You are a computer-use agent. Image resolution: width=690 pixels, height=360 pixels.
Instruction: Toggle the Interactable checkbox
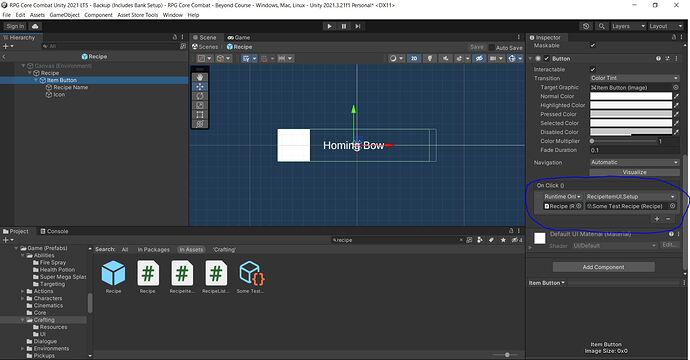click(593, 69)
